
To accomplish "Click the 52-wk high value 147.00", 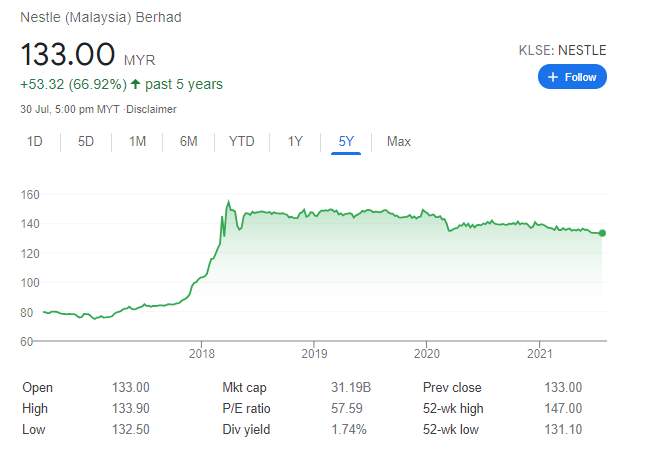I will 563,409.
